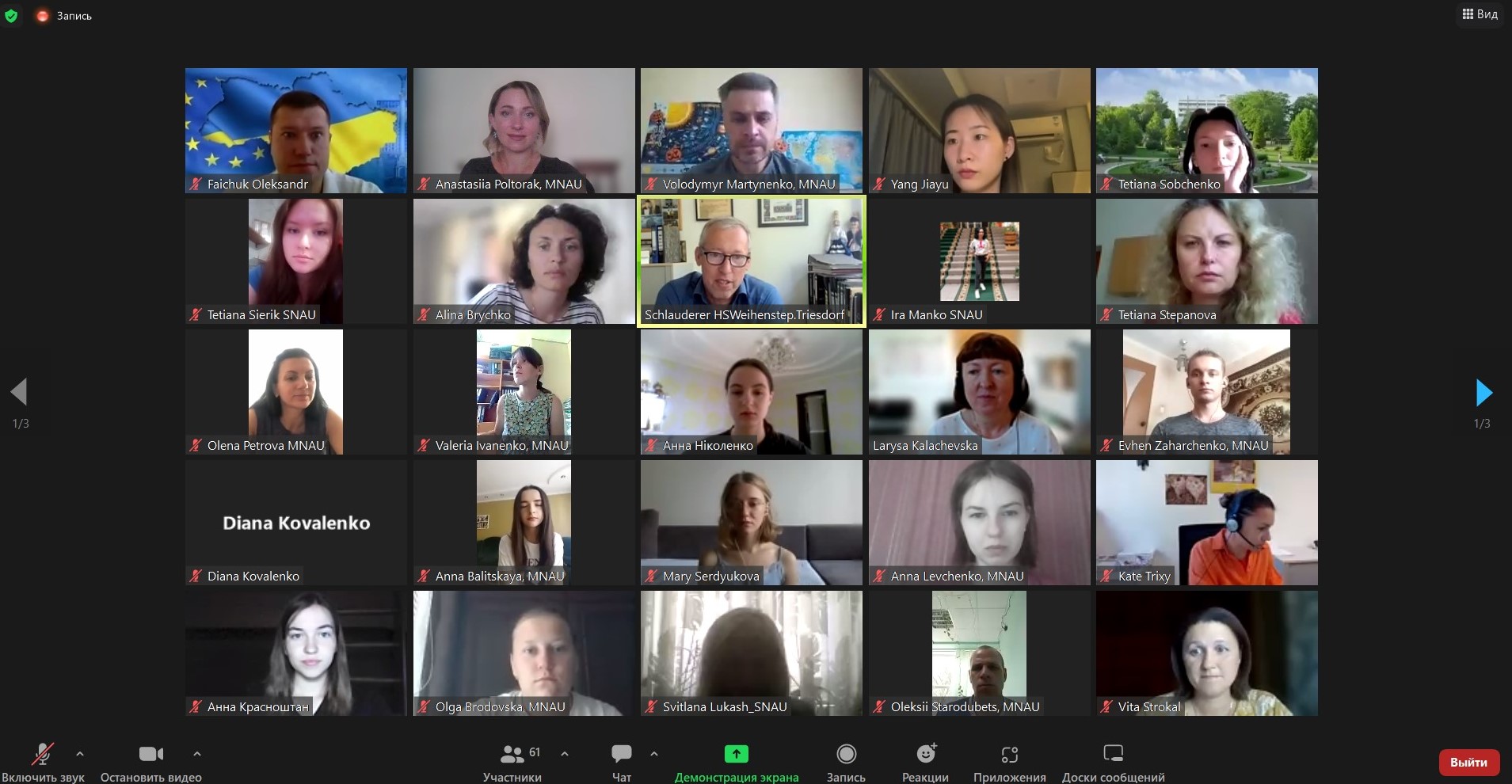Click name label Larysa Kalachevska
Screen dimensions: 1512x784
[x=925, y=445]
